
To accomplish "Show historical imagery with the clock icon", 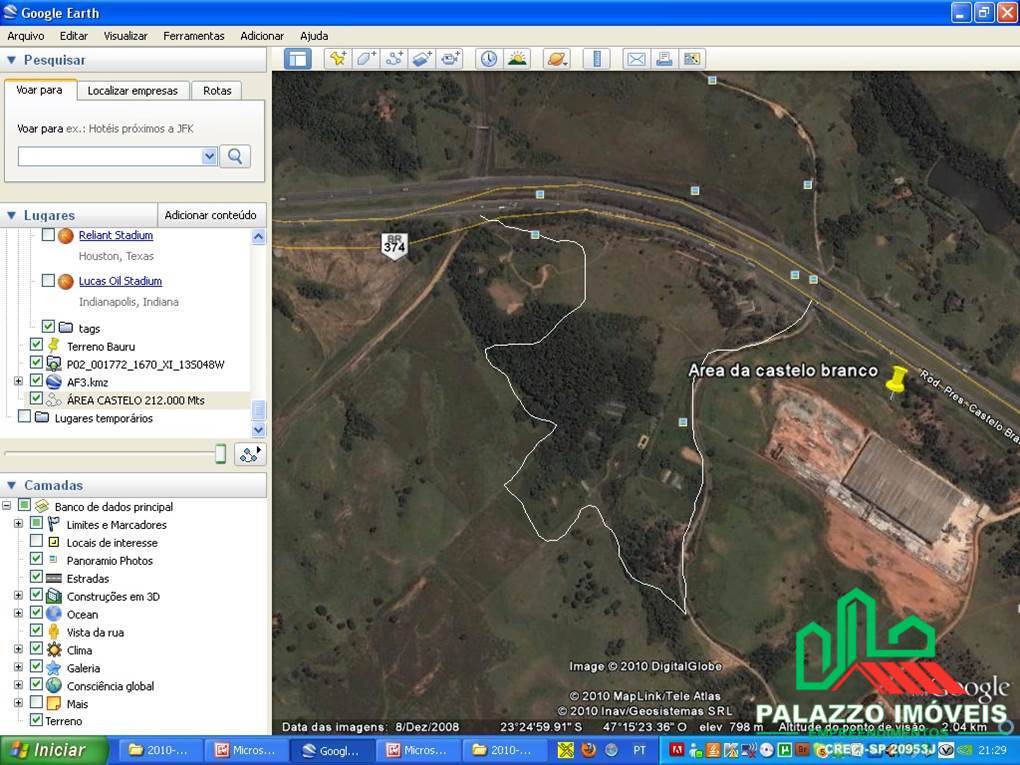I will coord(488,59).
